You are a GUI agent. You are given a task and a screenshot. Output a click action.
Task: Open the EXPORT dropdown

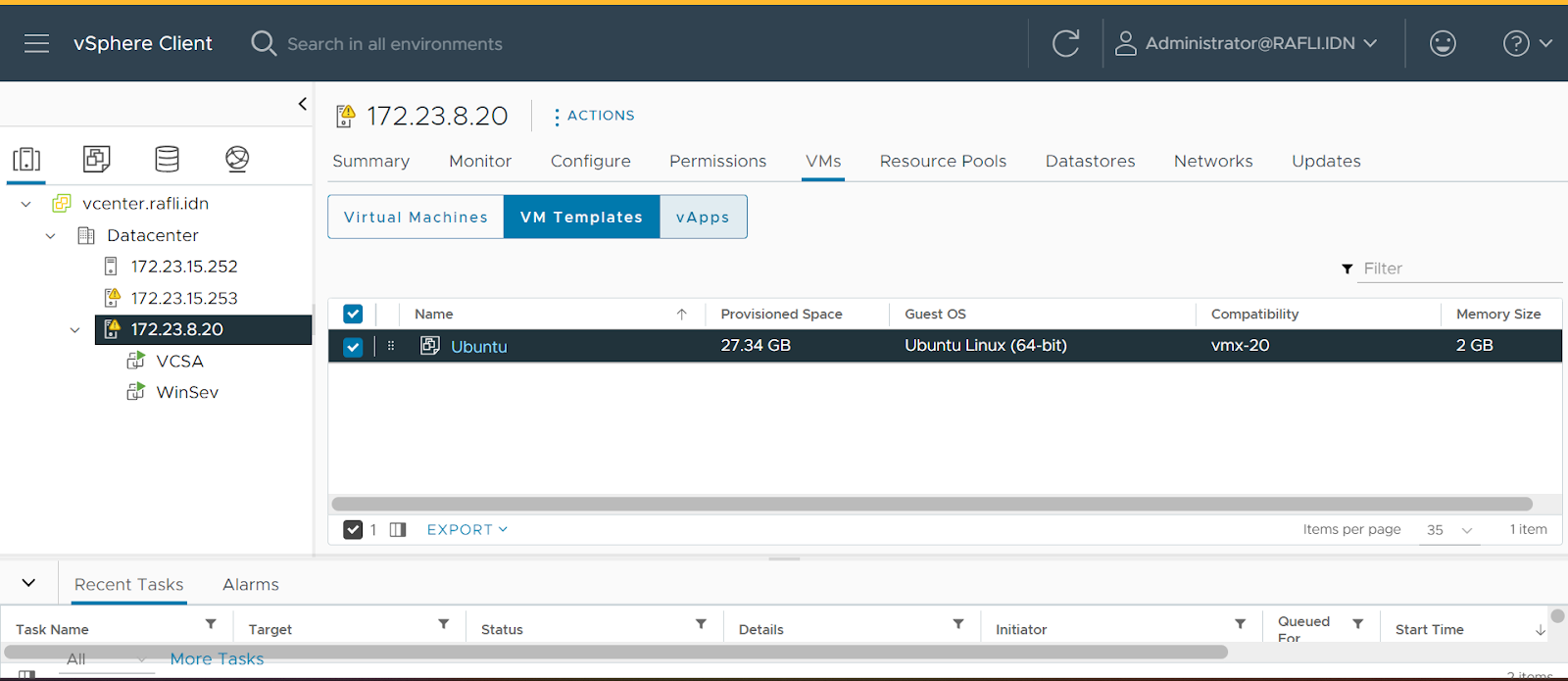pyautogui.click(x=467, y=529)
